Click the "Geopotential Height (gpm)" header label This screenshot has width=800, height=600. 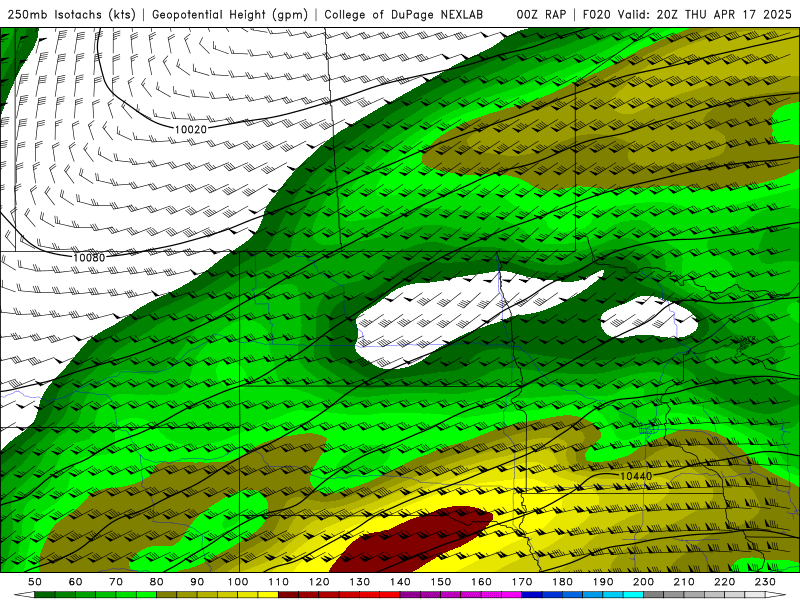(230, 14)
